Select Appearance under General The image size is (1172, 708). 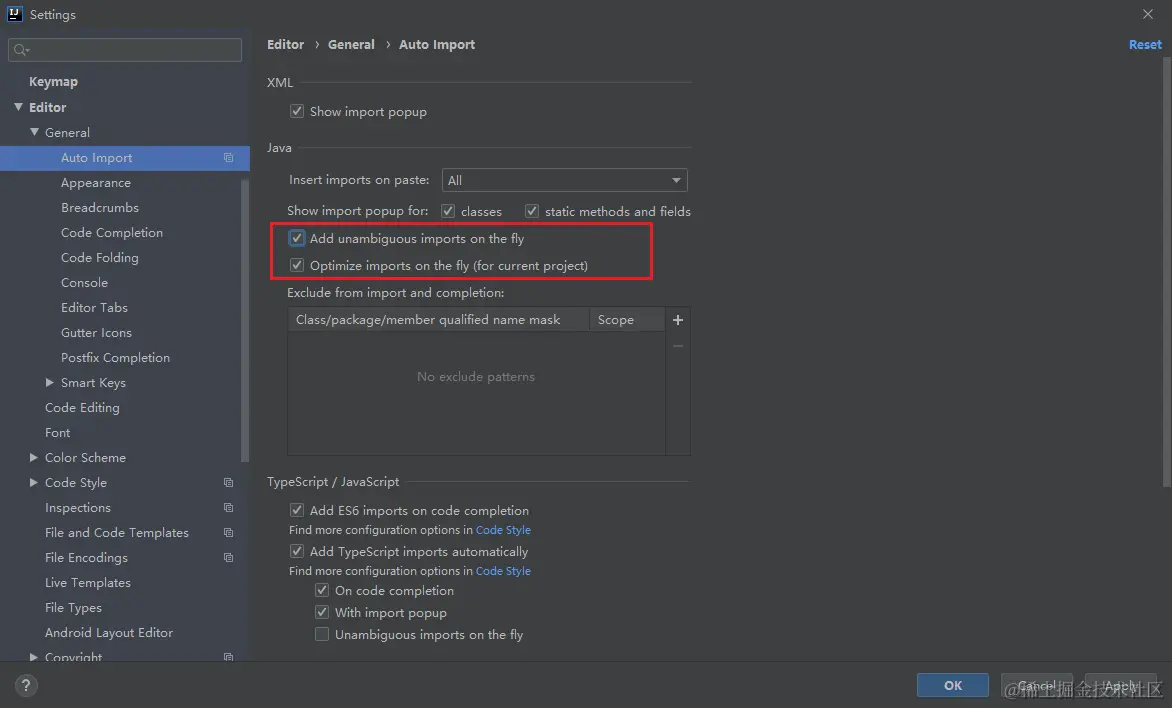coord(96,183)
